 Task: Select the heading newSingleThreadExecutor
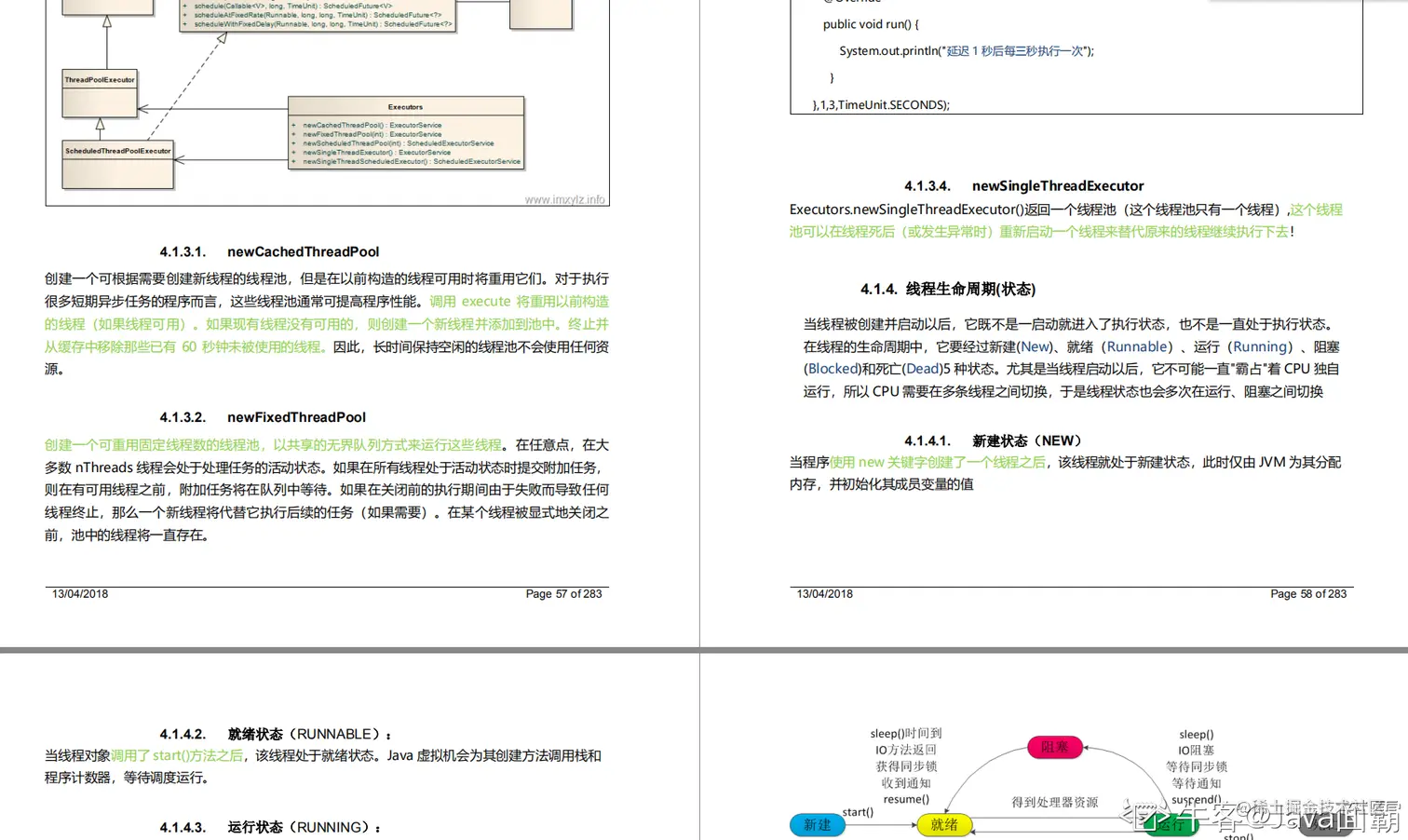pyautogui.click(x=1058, y=185)
